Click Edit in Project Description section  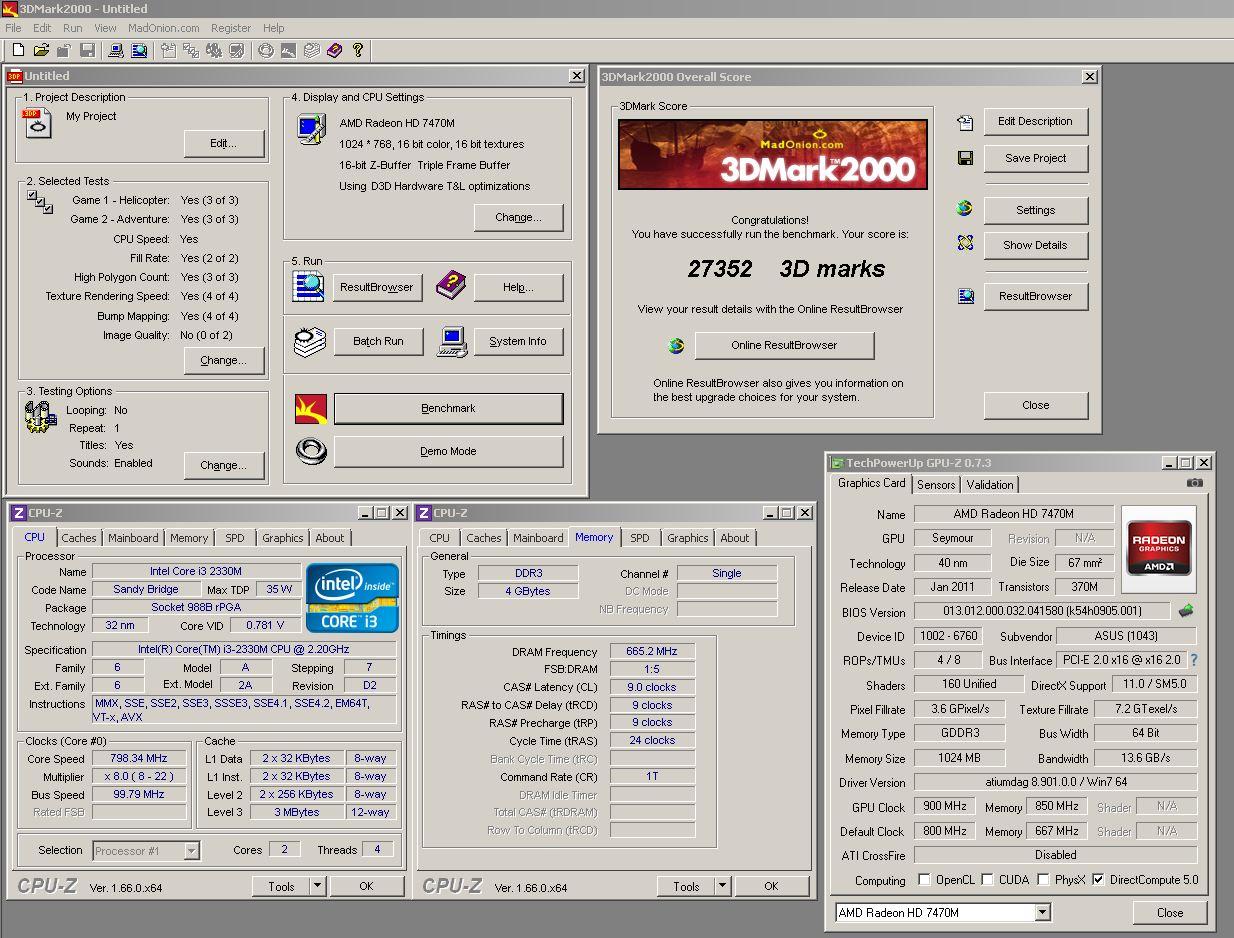pyautogui.click(x=224, y=143)
